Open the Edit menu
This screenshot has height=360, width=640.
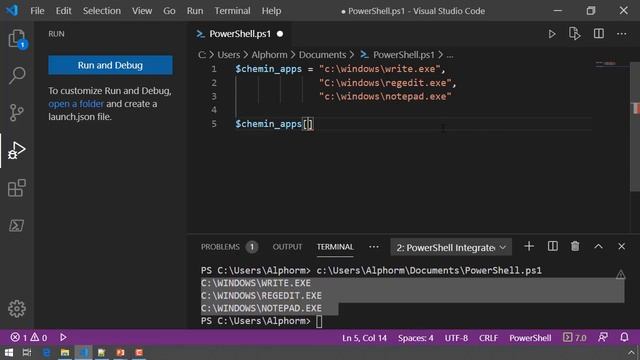pos(63,11)
